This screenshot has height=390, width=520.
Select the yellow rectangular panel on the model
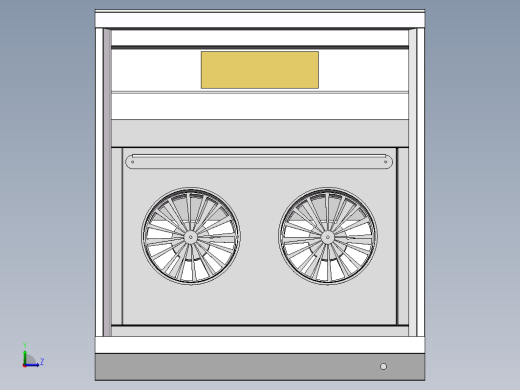coord(260,70)
